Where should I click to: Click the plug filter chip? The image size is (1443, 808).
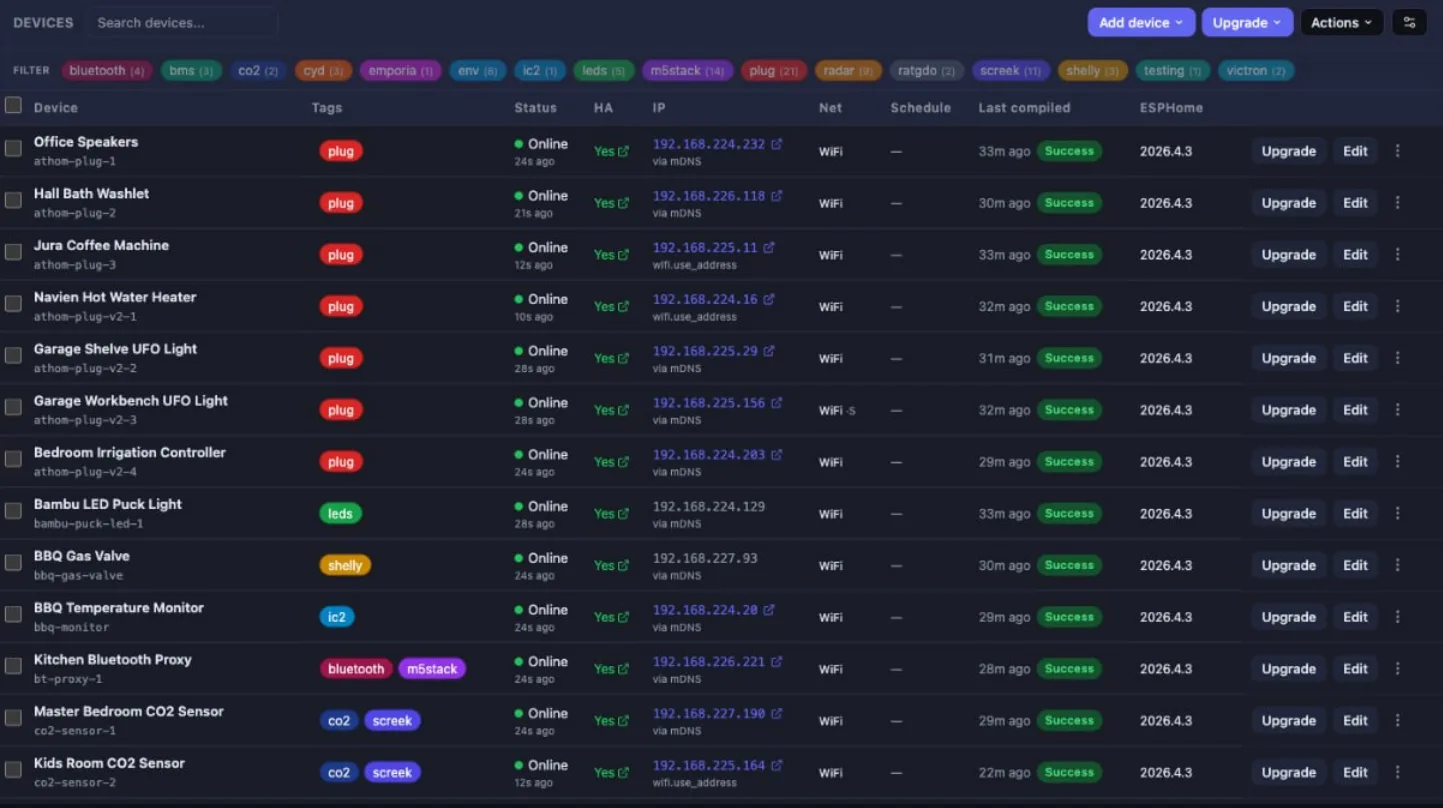(774, 71)
